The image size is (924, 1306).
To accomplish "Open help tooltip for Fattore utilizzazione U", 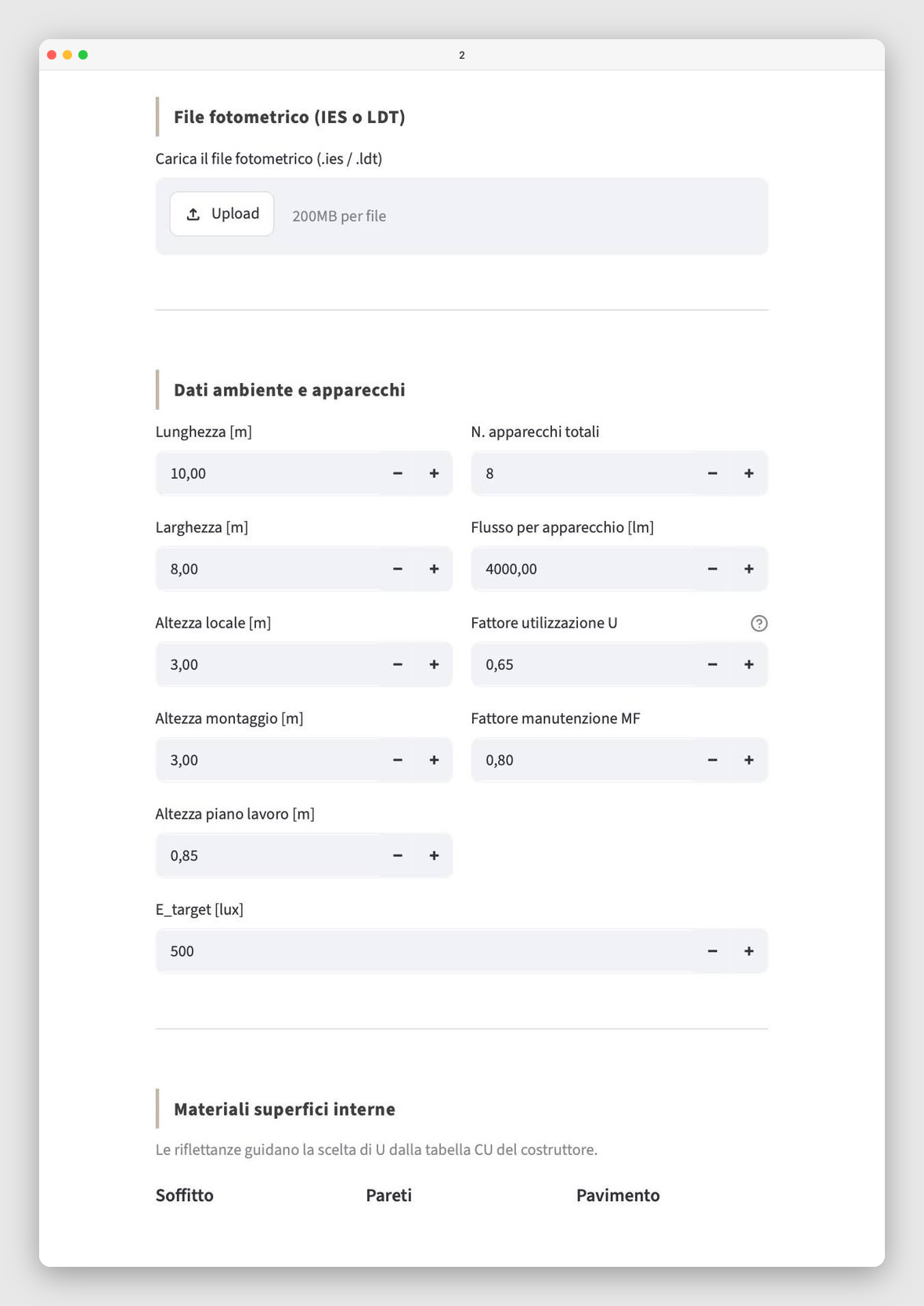I will pyautogui.click(x=759, y=623).
